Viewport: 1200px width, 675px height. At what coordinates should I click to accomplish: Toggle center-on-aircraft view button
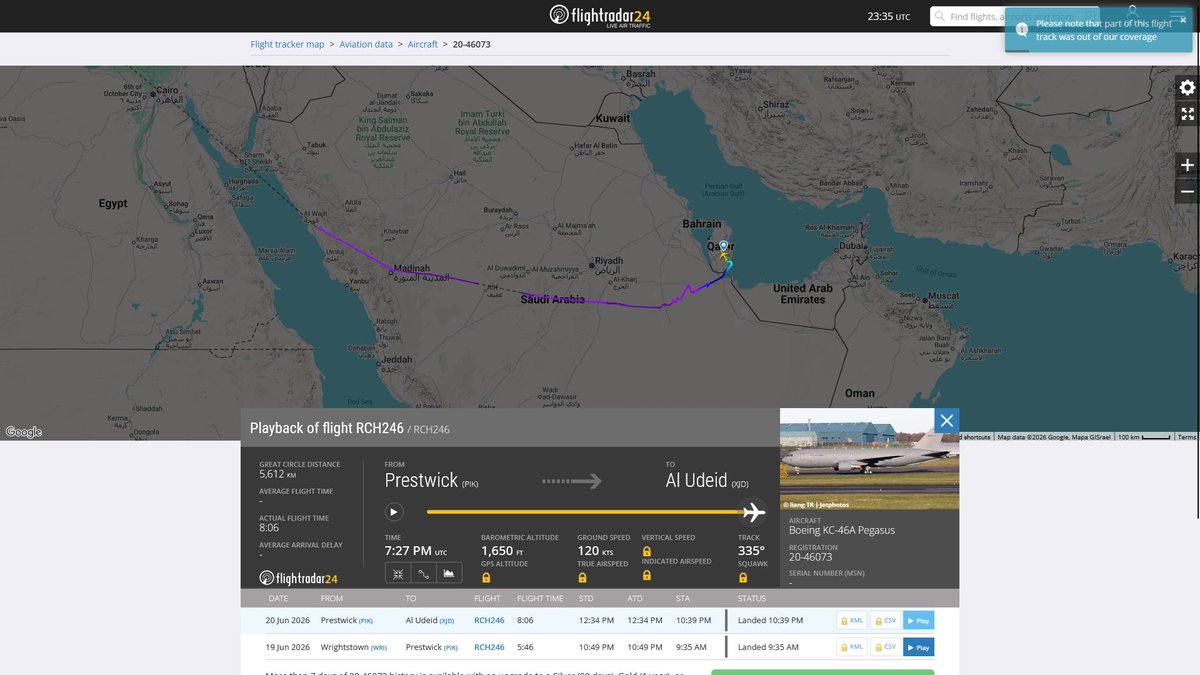[397, 573]
